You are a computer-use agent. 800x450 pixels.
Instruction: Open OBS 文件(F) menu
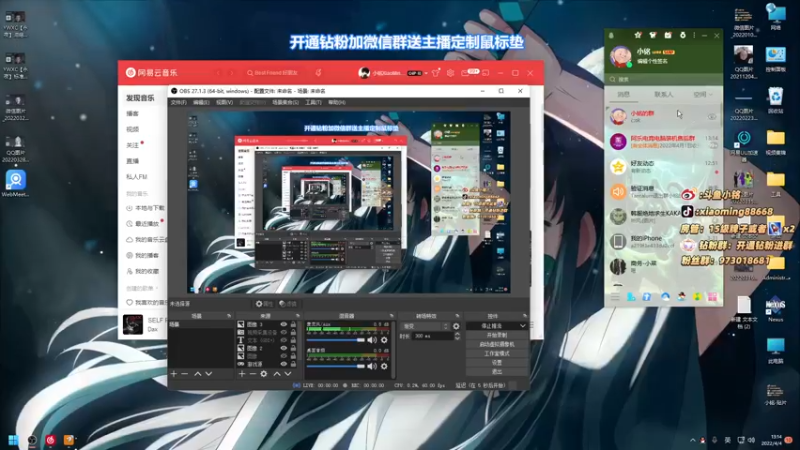179,103
